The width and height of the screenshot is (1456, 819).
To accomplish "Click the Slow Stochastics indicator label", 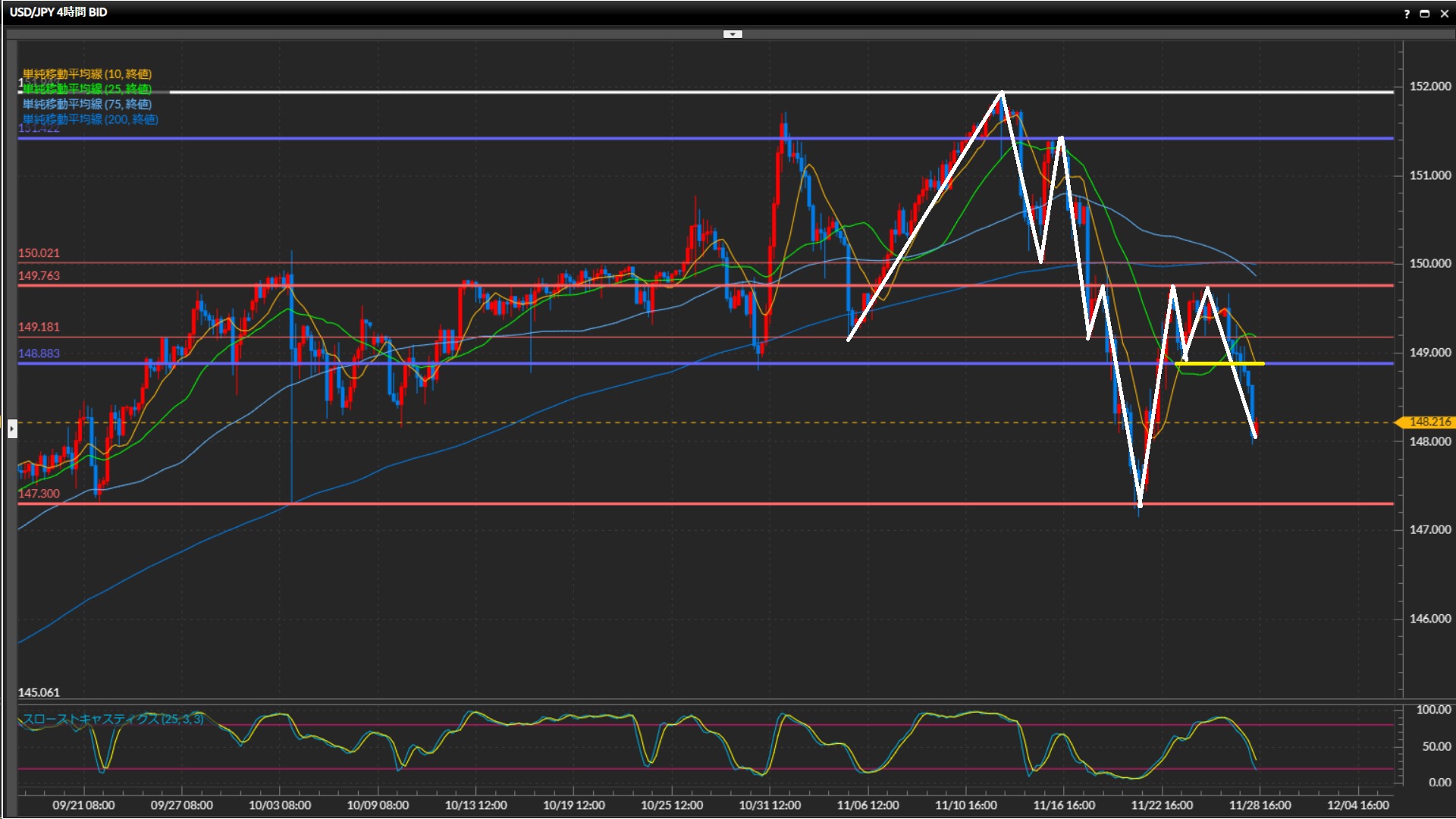I will coord(112,719).
